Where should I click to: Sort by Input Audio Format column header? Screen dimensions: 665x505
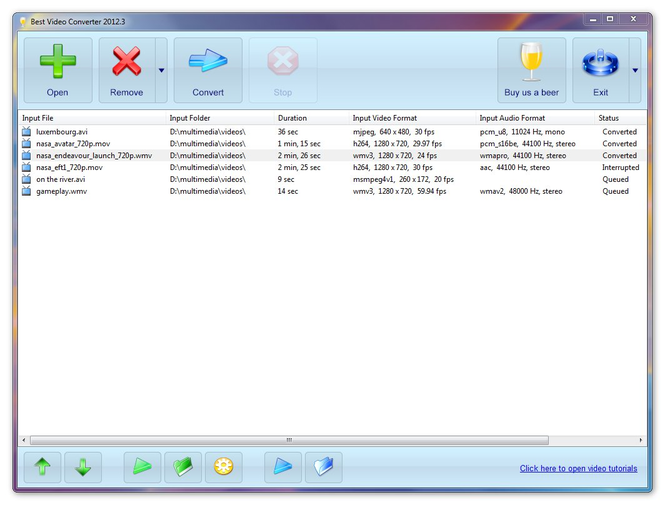click(535, 118)
